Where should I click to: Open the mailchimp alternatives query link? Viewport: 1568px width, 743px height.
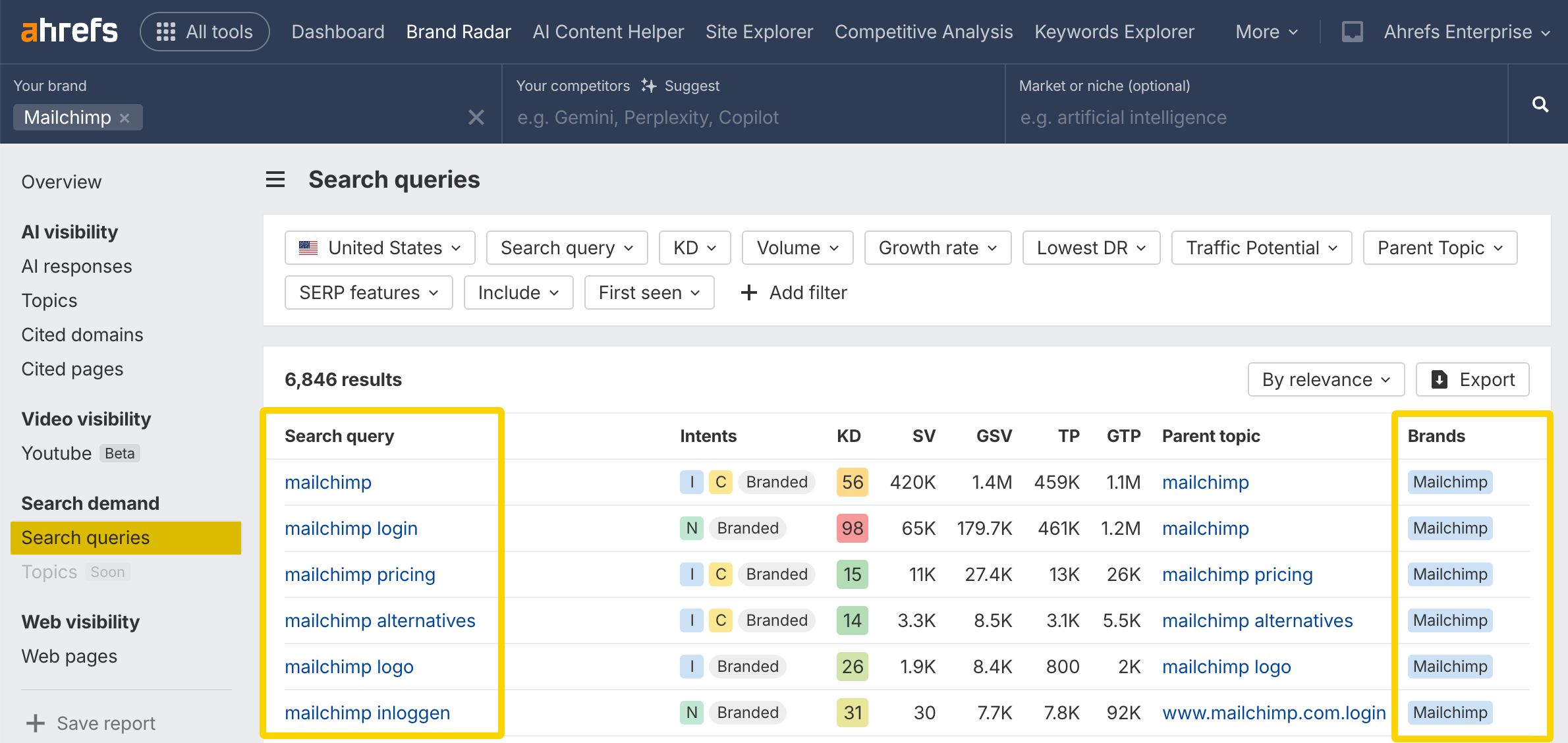[x=380, y=620]
